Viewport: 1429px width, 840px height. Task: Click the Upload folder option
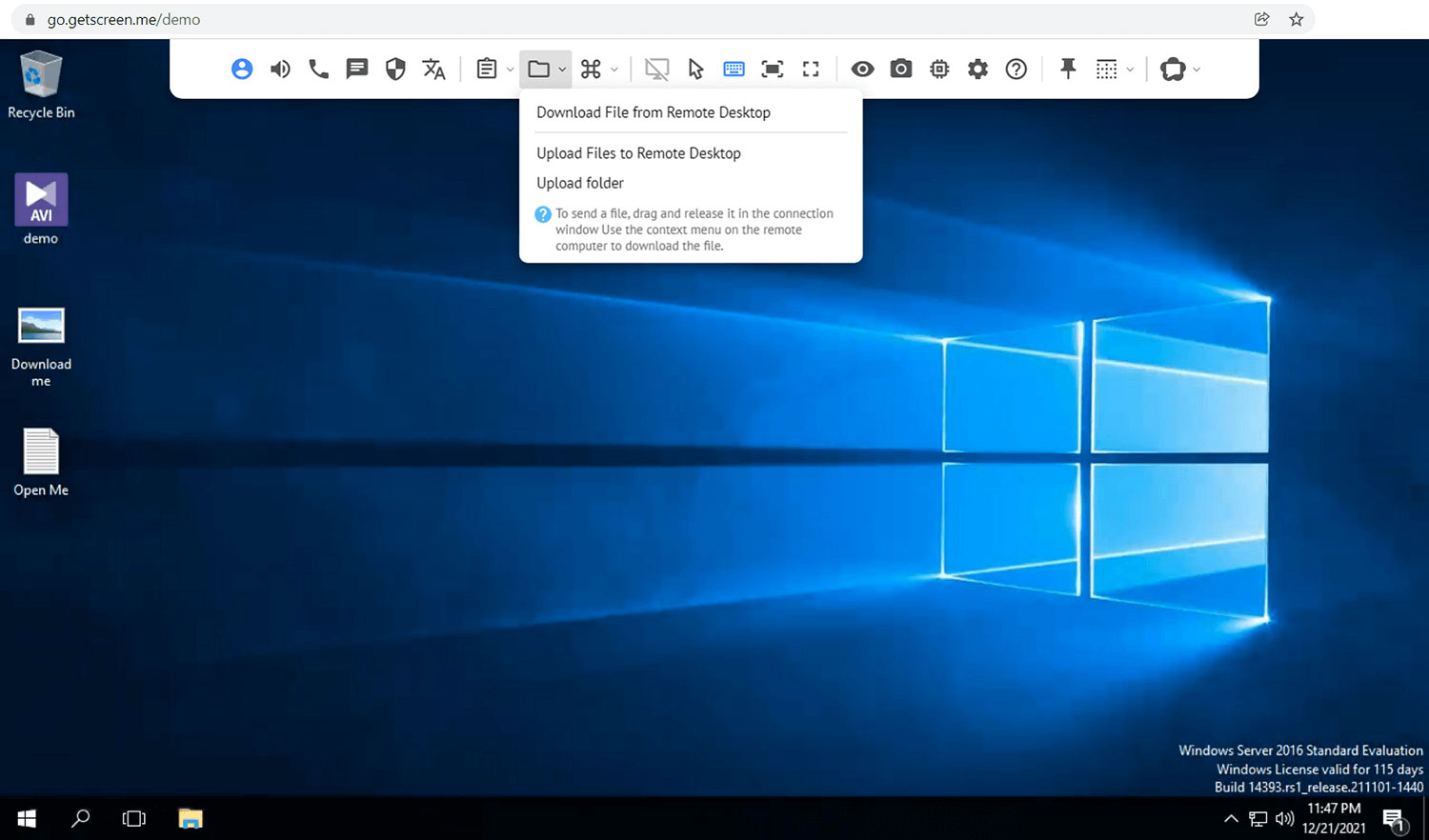pos(579,183)
